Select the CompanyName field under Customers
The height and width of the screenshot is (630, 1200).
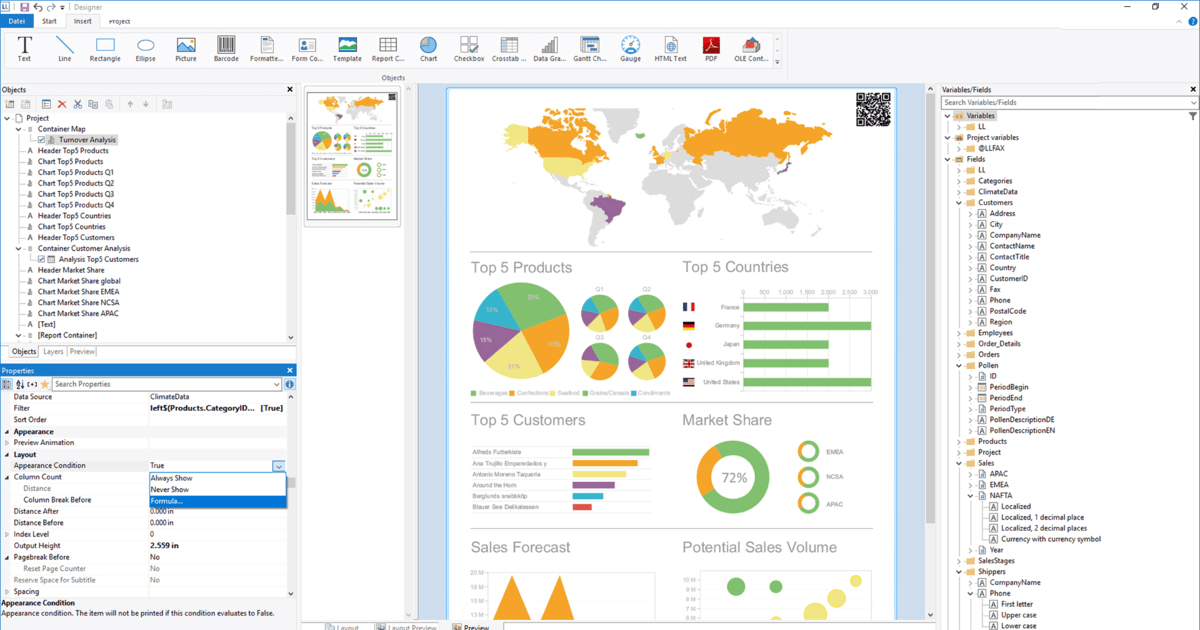point(1014,235)
